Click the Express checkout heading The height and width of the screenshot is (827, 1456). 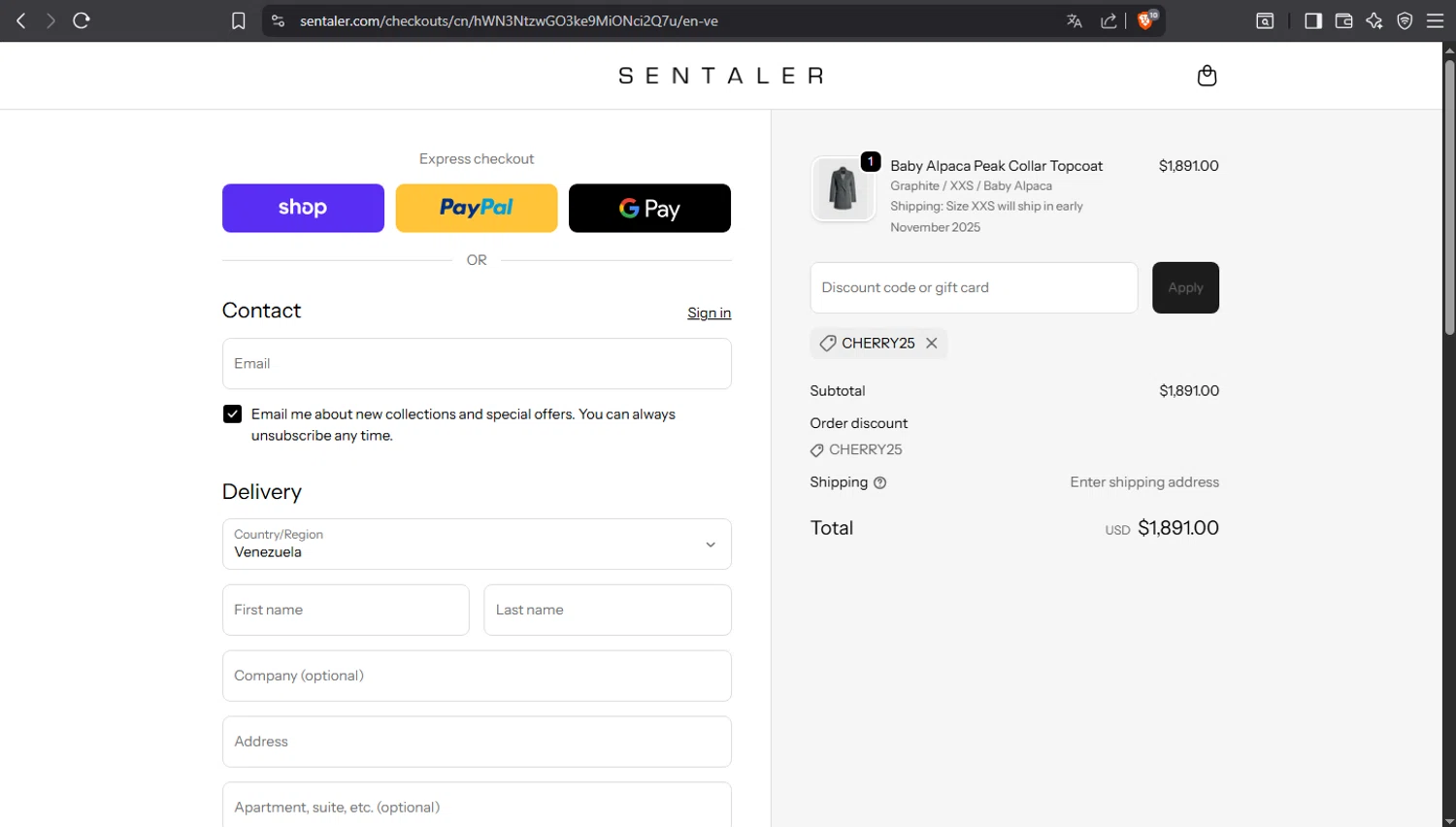coord(477,159)
